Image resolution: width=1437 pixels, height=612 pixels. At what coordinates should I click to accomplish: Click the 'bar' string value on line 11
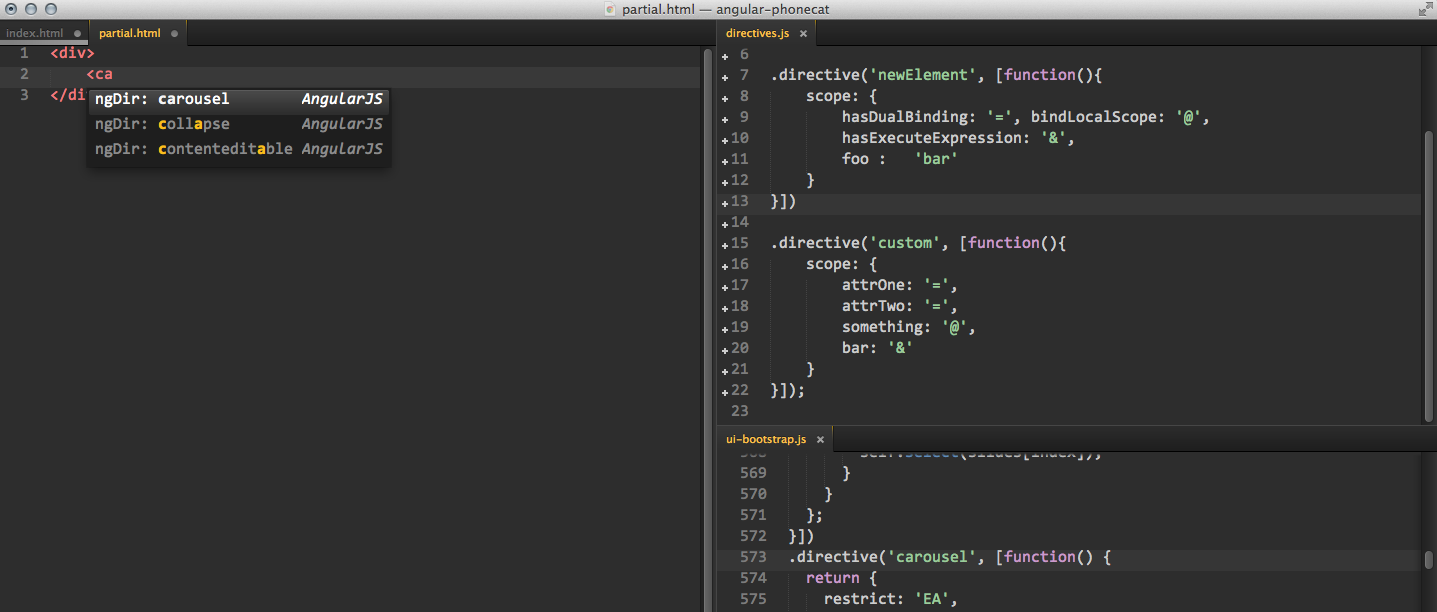[x=936, y=159]
